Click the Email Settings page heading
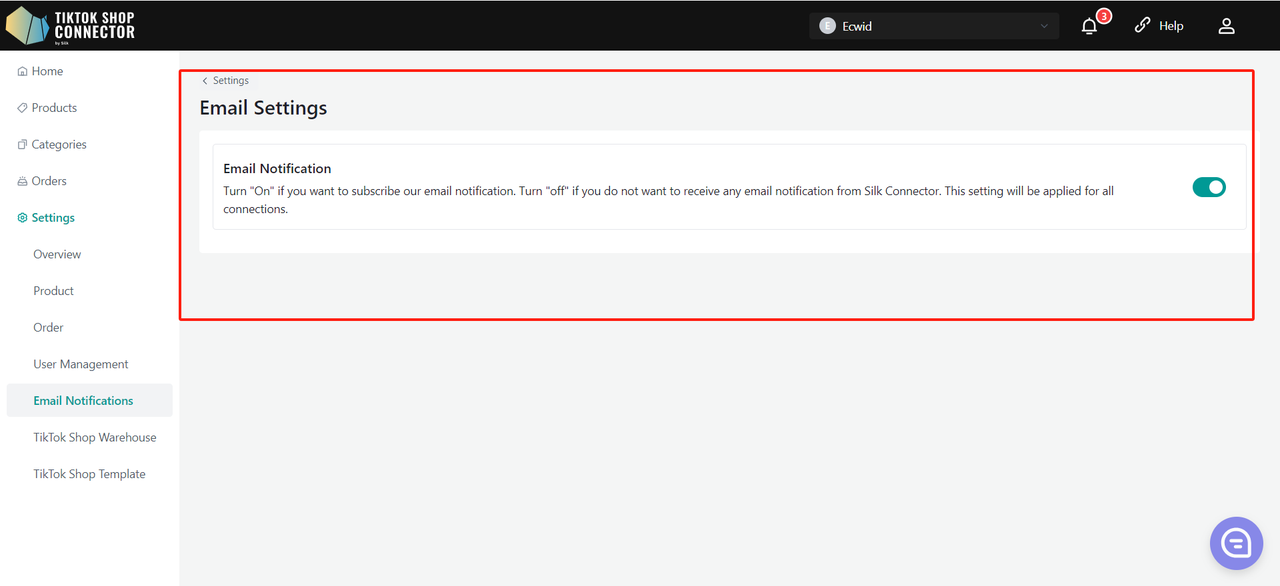 [263, 108]
